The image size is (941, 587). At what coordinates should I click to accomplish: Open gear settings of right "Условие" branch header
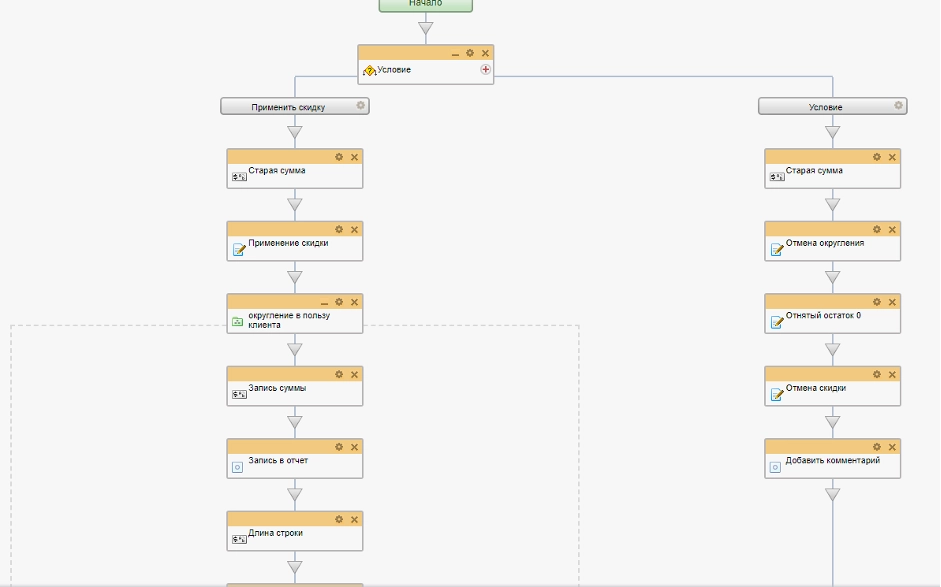point(899,105)
